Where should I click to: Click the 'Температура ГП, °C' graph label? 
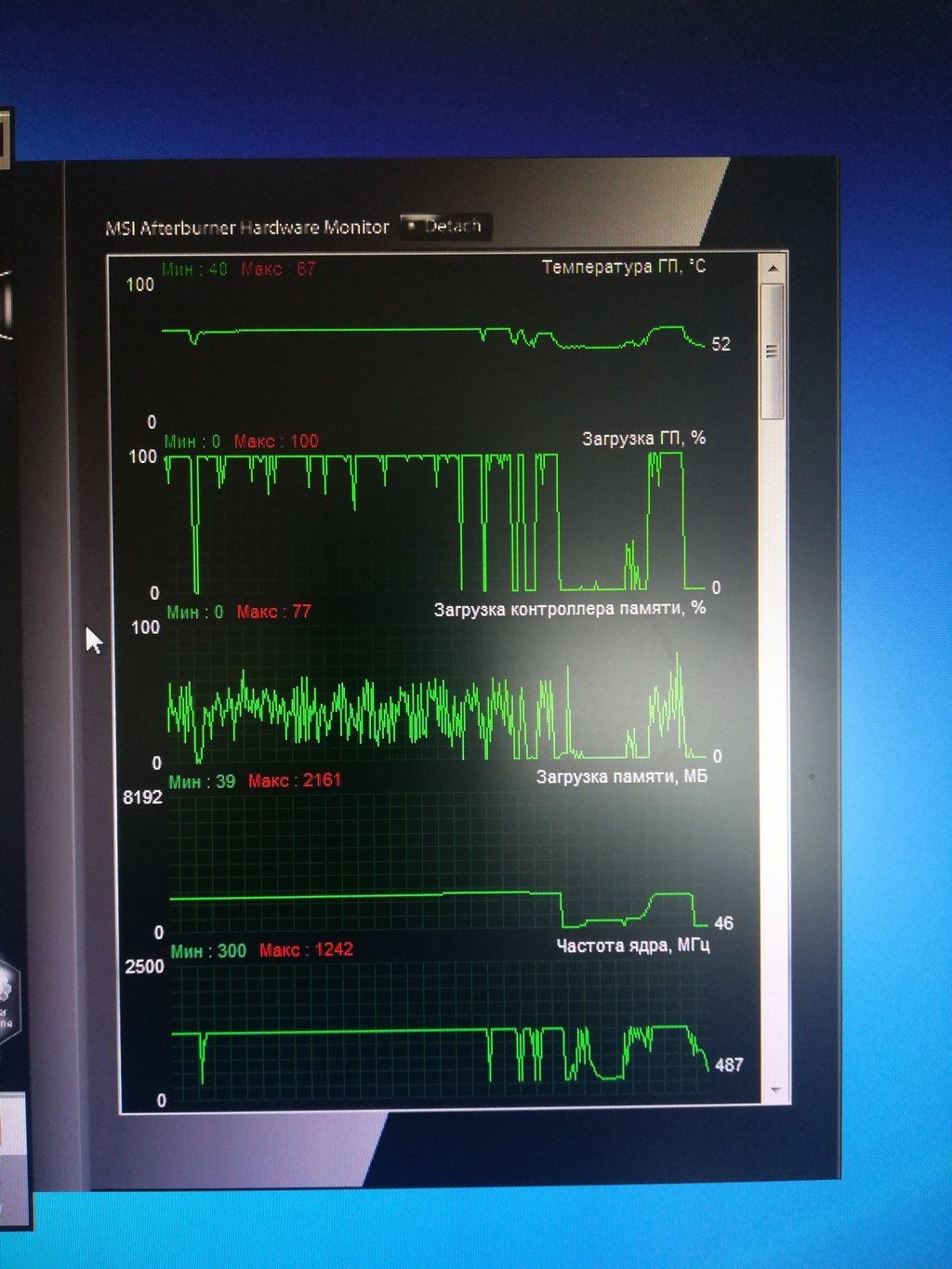point(624,268)
